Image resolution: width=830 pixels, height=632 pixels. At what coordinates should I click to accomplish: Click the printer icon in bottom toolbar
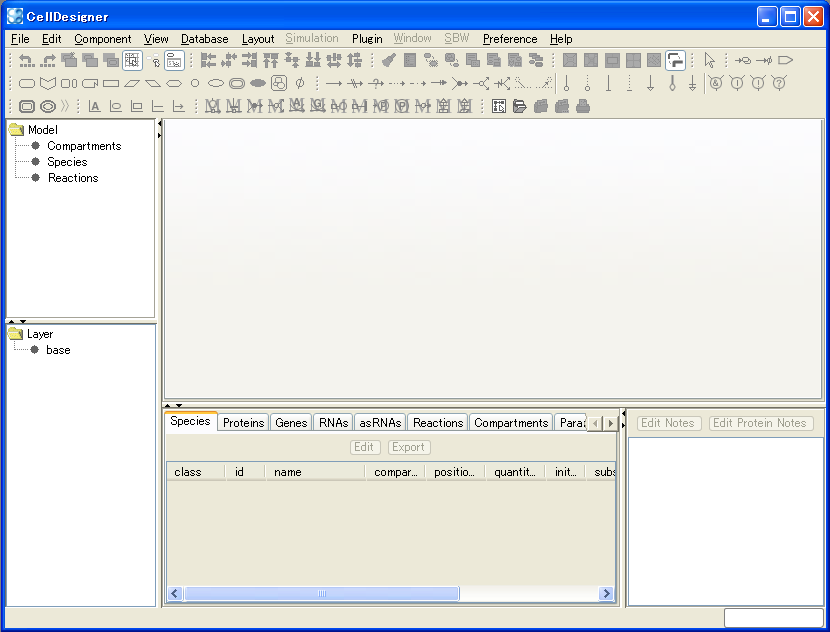tap(583, 107)
